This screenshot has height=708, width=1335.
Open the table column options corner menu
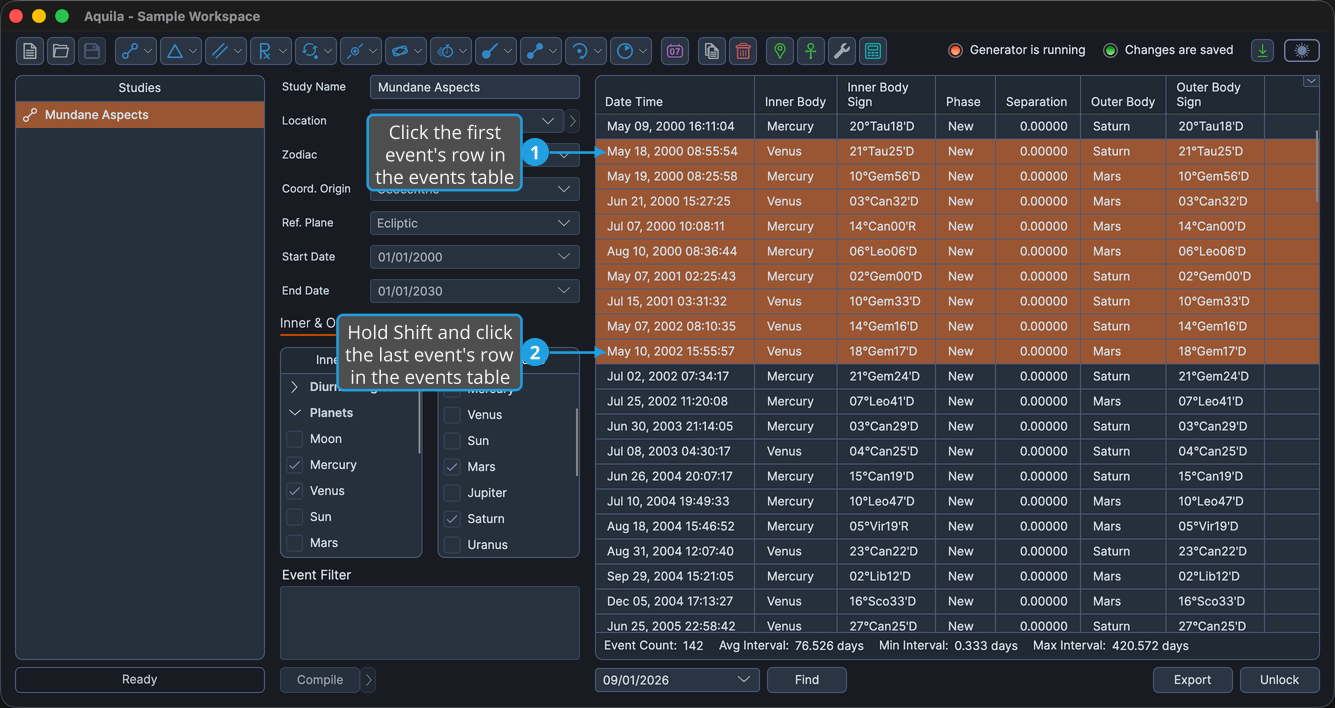[1310, 82]
